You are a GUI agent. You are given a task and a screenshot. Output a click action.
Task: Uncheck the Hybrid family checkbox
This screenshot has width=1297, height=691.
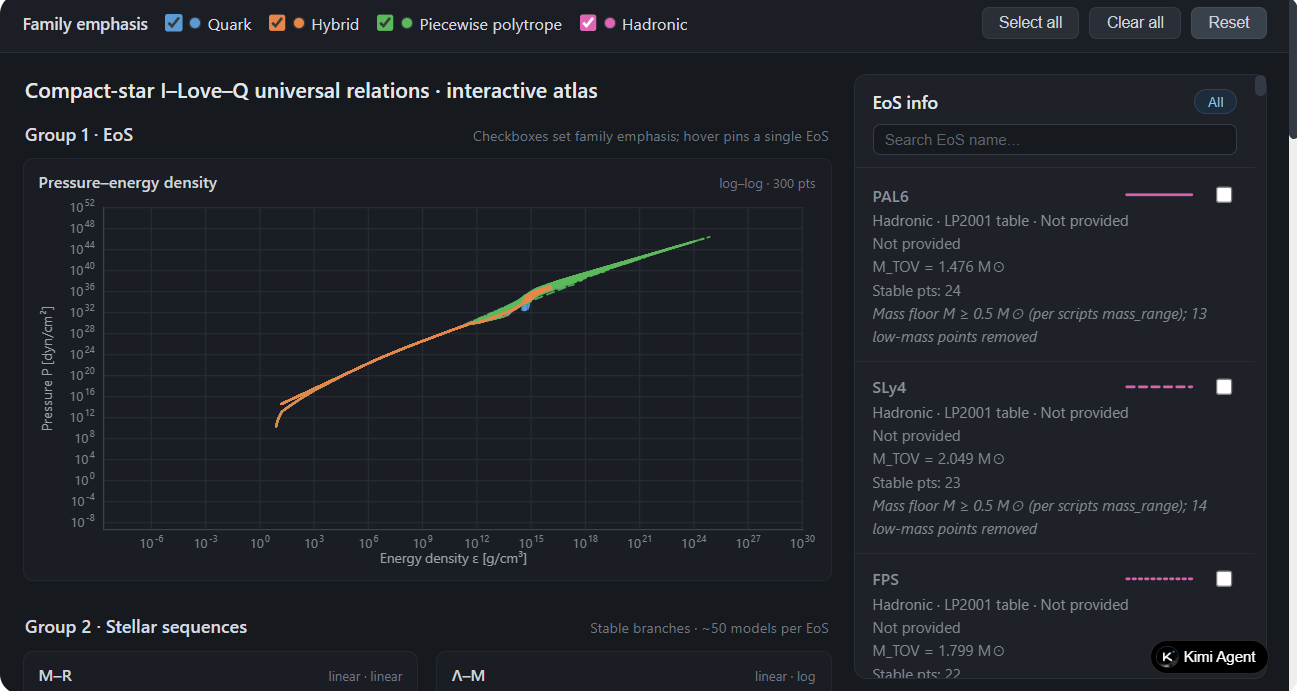[x=277, y=23]
